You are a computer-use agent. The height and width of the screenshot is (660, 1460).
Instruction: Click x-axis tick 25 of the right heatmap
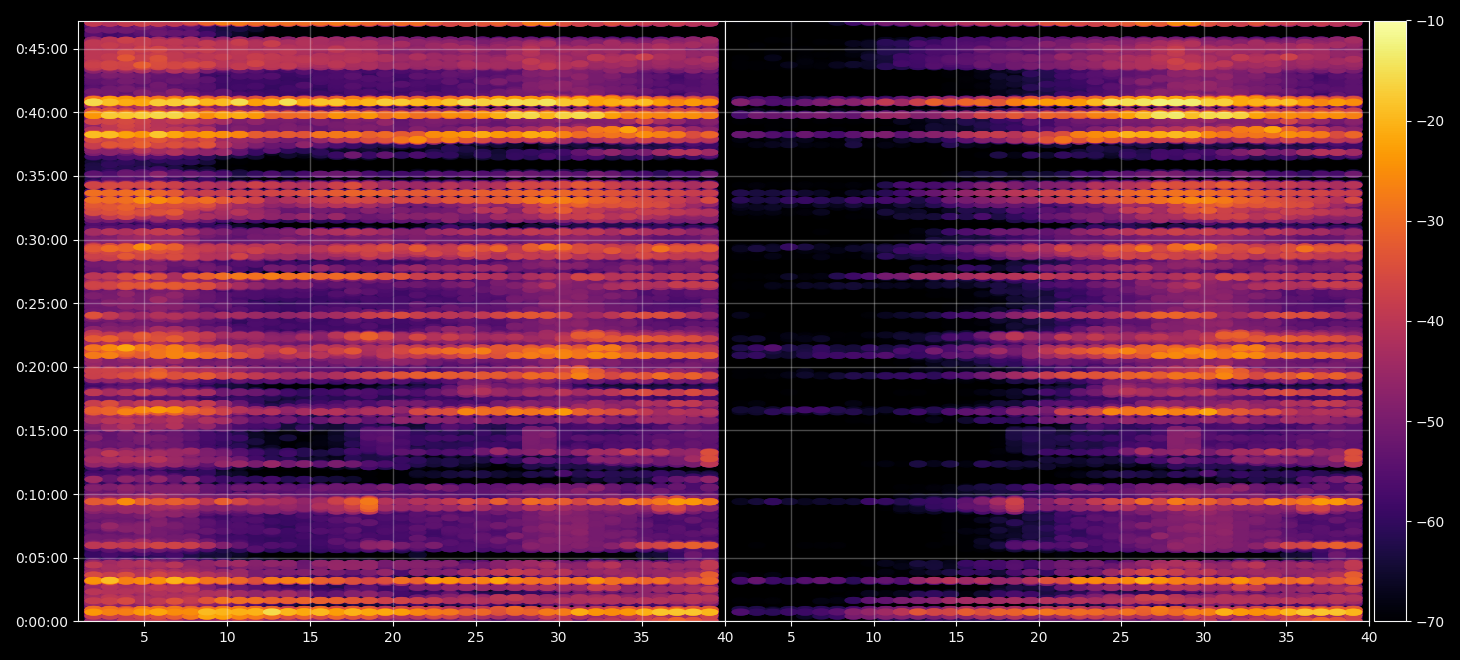point(1121,637)
